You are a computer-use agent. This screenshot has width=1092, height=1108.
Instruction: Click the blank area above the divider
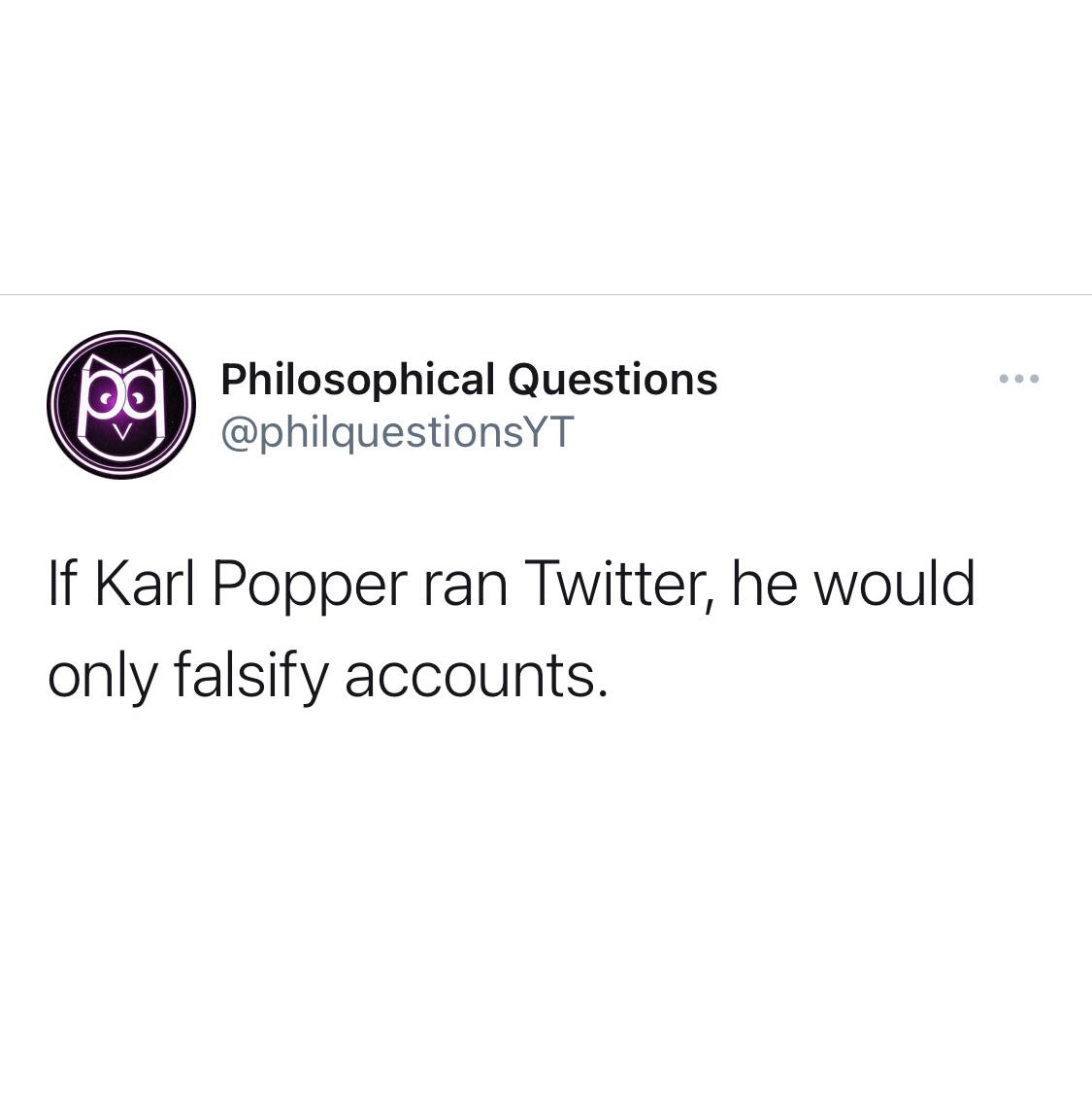click(x=546, y=146)
